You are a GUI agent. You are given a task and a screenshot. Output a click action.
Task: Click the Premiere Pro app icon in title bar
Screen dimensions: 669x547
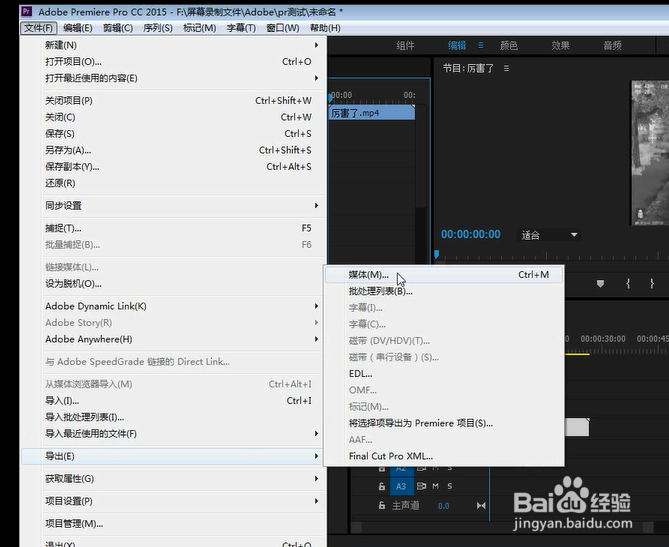click(26, 11)
